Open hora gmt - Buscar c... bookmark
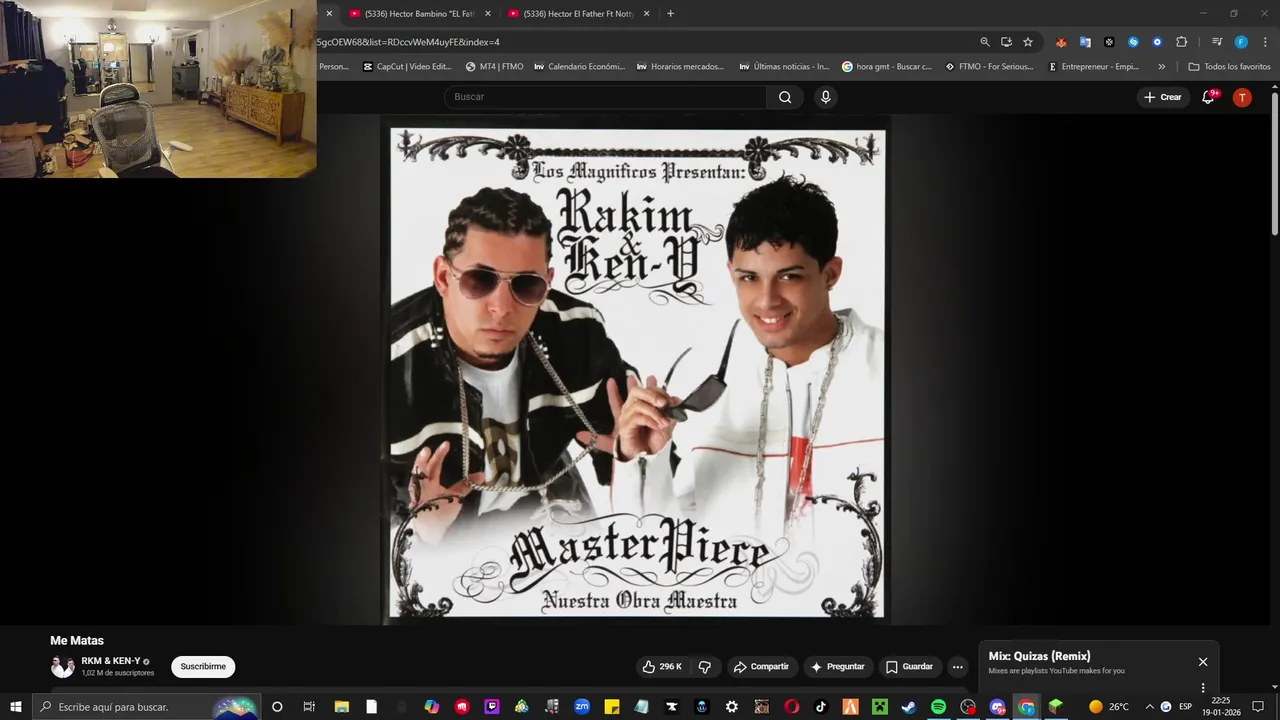 887,67
